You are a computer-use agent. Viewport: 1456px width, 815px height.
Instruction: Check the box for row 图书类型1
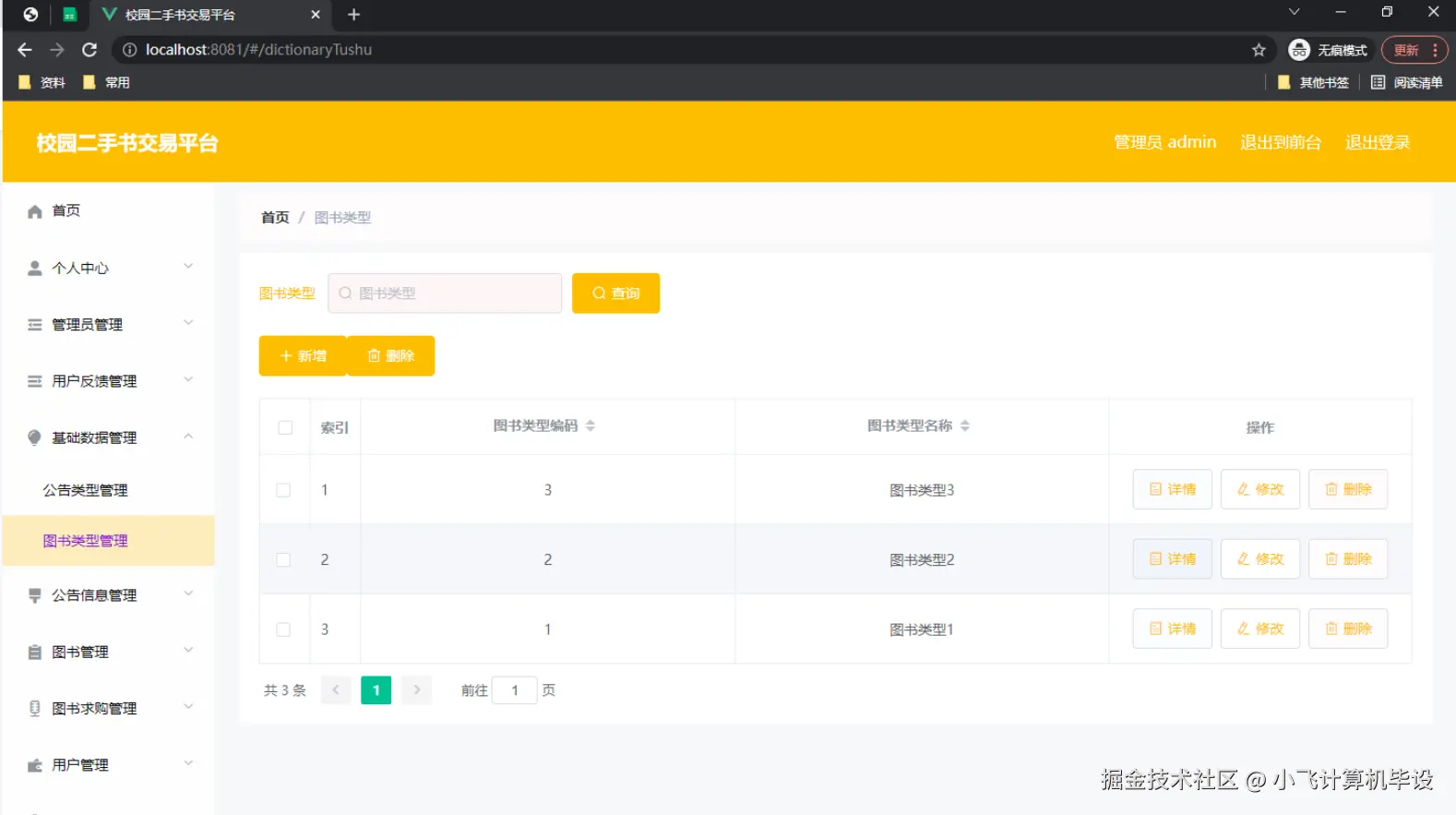coord(283,629)
